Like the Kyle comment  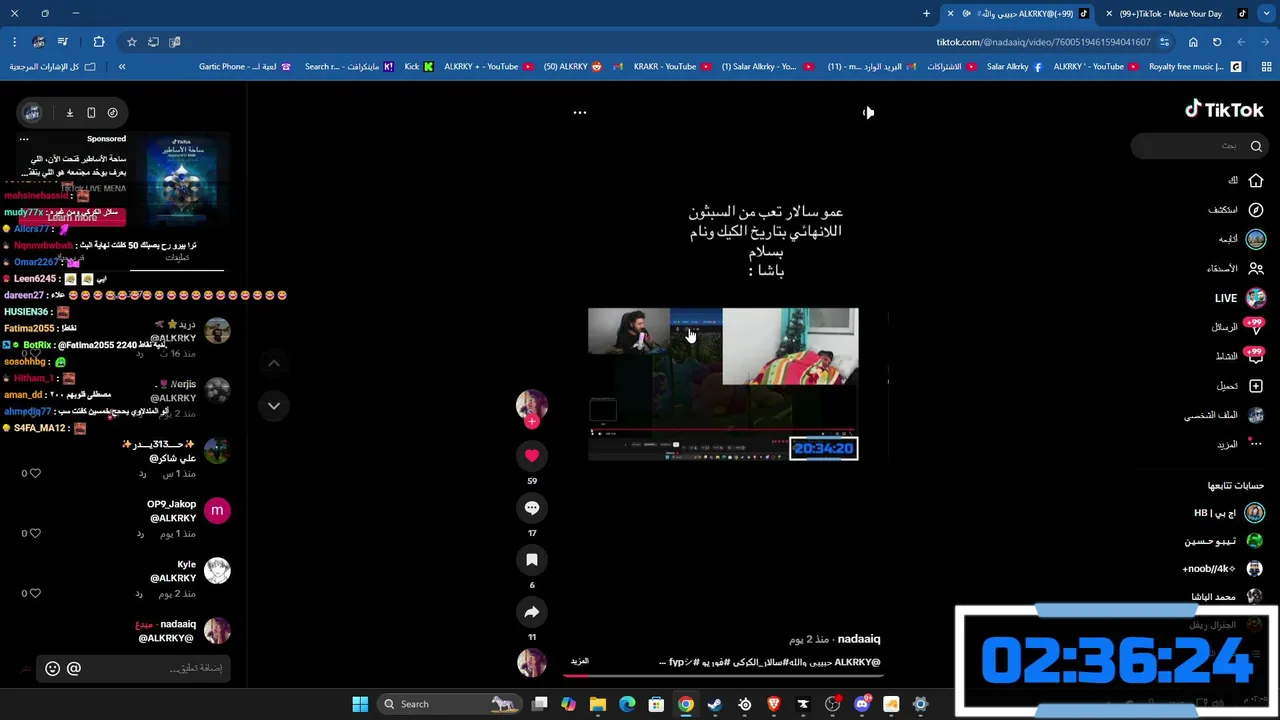click(x=35, y=593)
